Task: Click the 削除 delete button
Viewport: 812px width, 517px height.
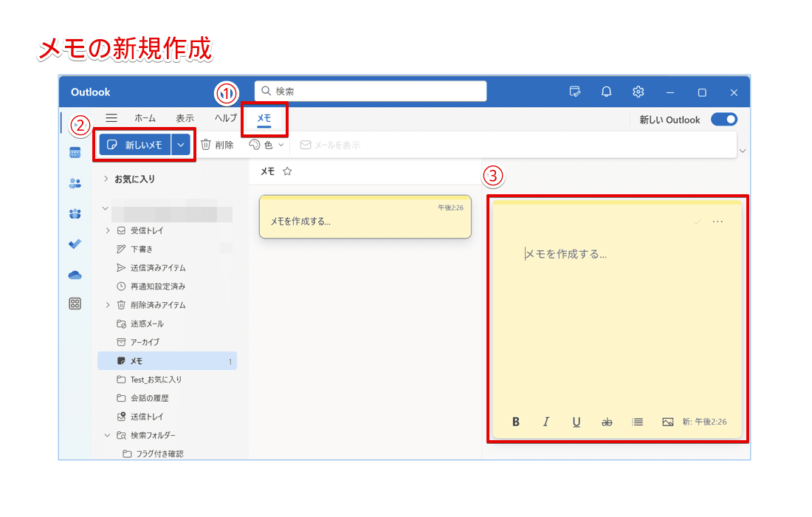Action: pos(217,145)
